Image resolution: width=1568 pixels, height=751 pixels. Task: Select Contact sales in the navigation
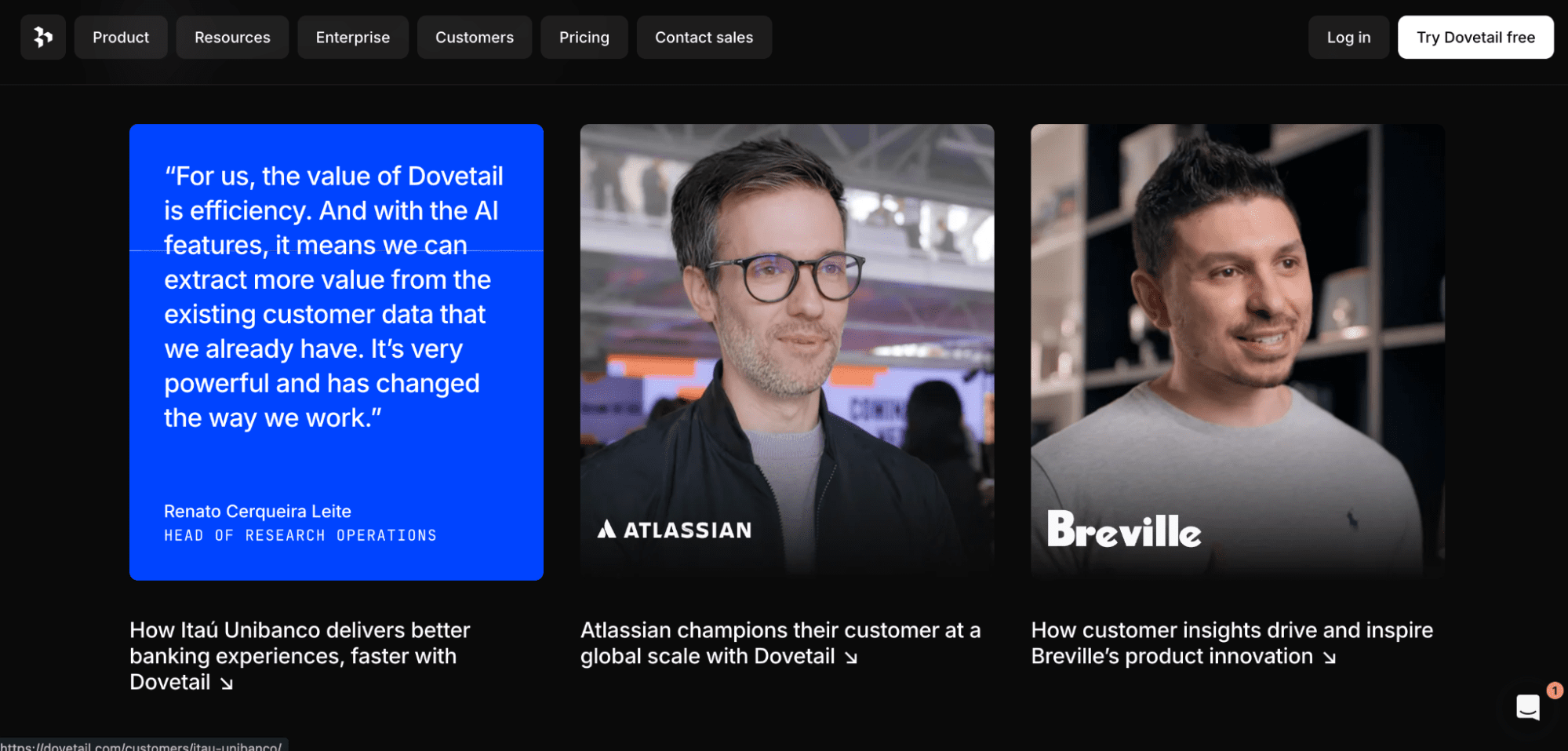point(704,37)
